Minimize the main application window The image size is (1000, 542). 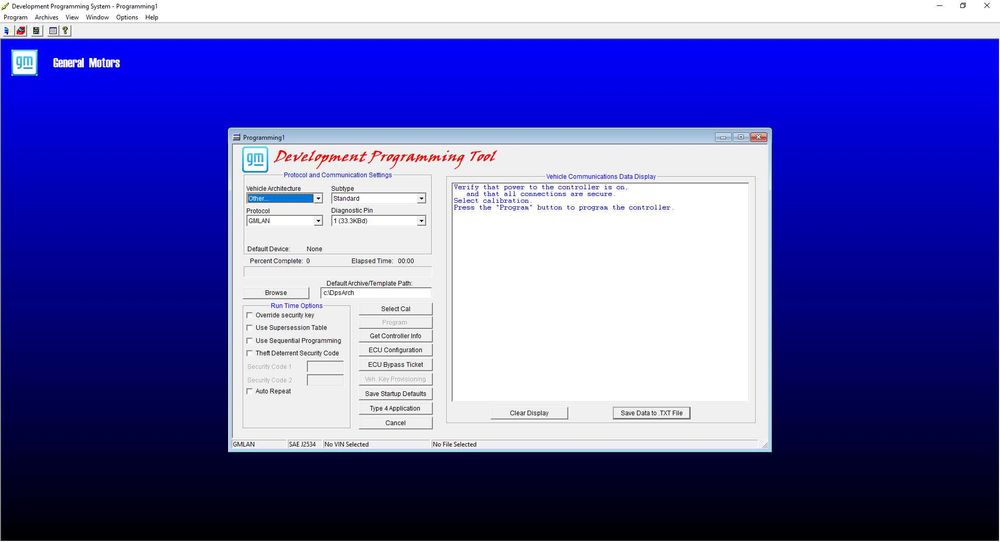click(939, 6)
